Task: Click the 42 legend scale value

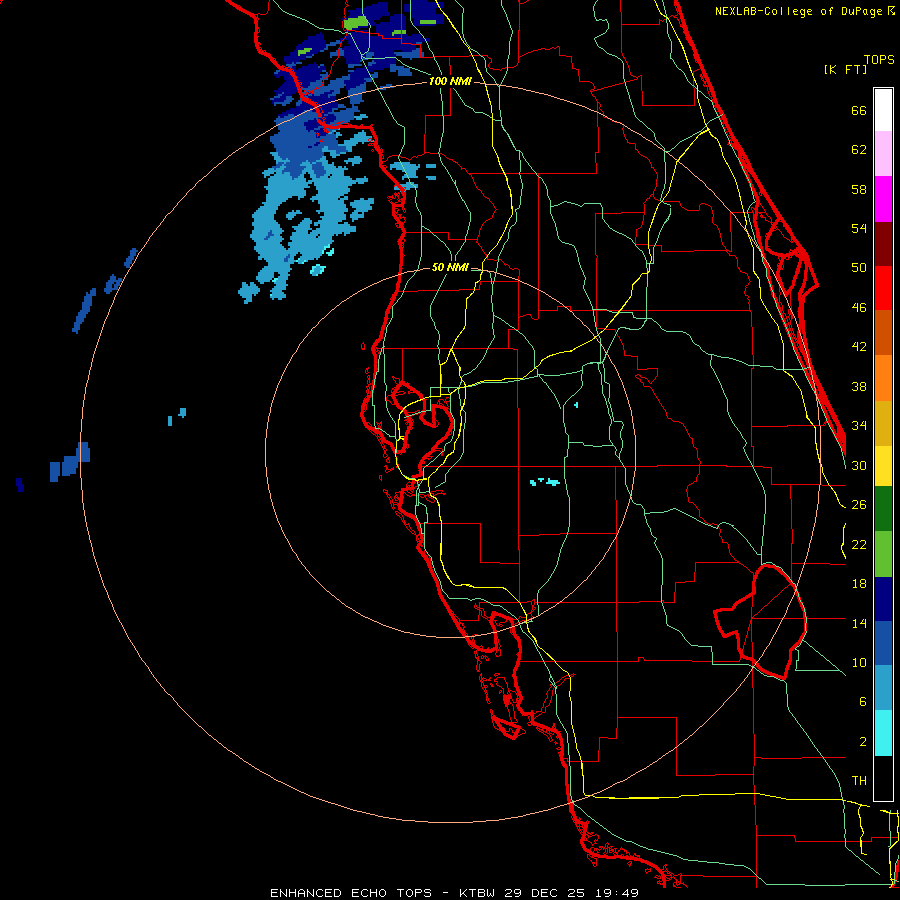Action: click(859, 347)
